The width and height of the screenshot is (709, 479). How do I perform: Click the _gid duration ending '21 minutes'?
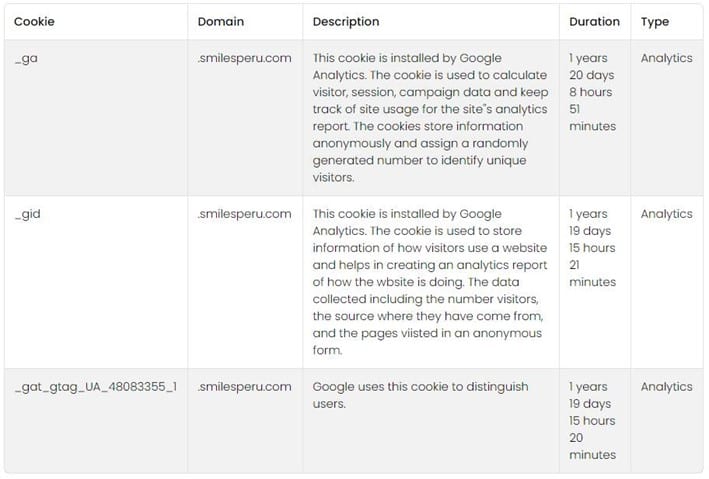(x=592, y=248)
